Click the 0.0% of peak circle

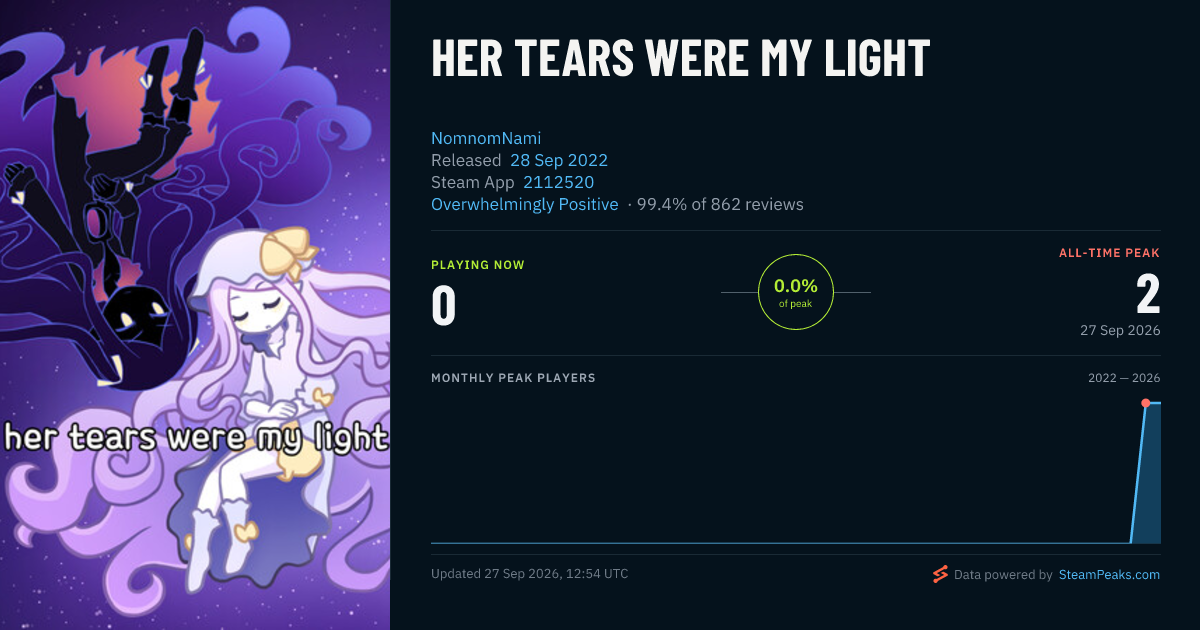point(796,292)
